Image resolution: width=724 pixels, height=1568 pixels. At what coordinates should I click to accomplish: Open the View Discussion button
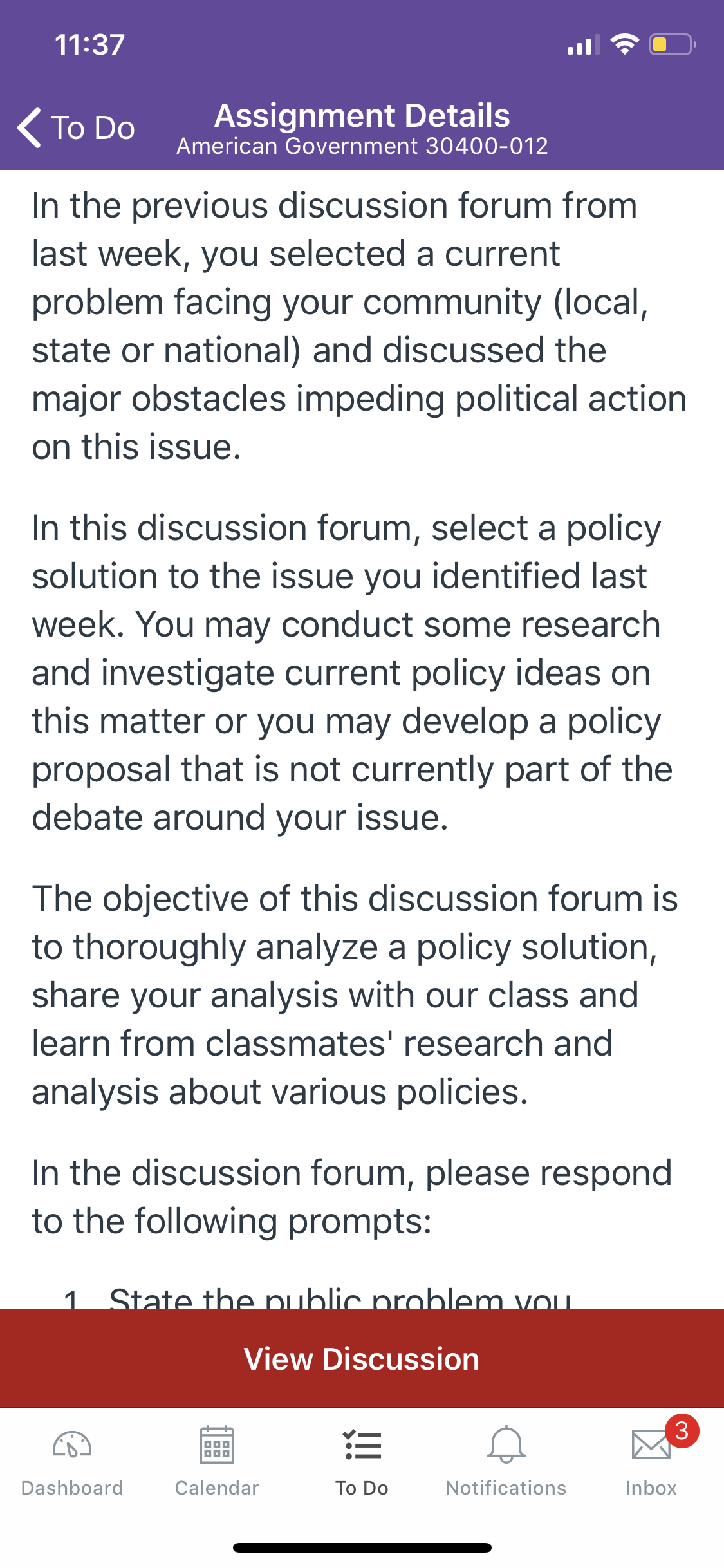tap(362, 1358)
